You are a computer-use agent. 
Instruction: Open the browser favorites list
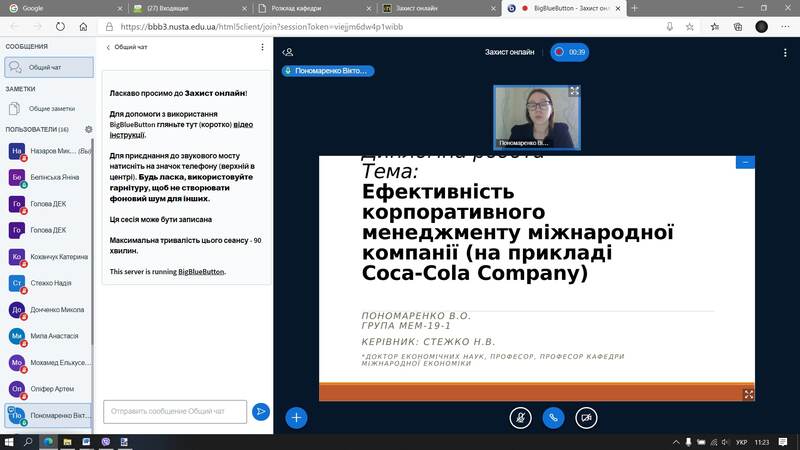tap(715, 27)
